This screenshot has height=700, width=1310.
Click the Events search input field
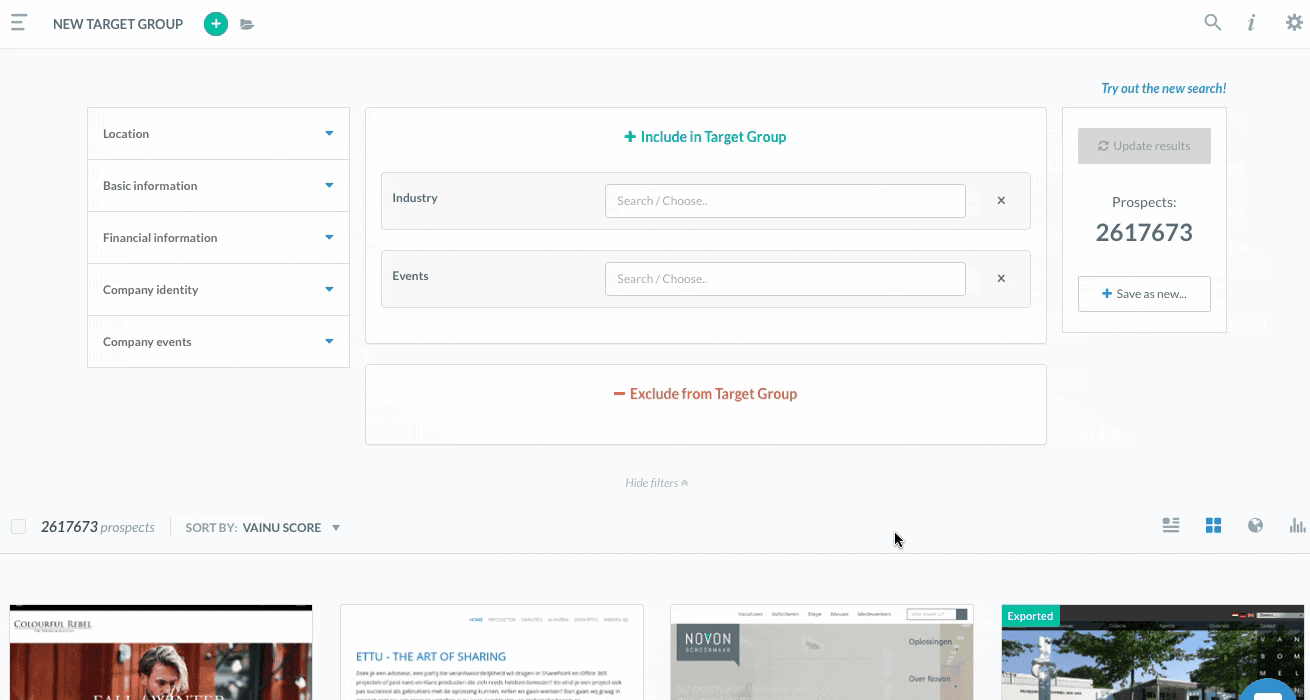pyautogui.click(x=785, y=279)
